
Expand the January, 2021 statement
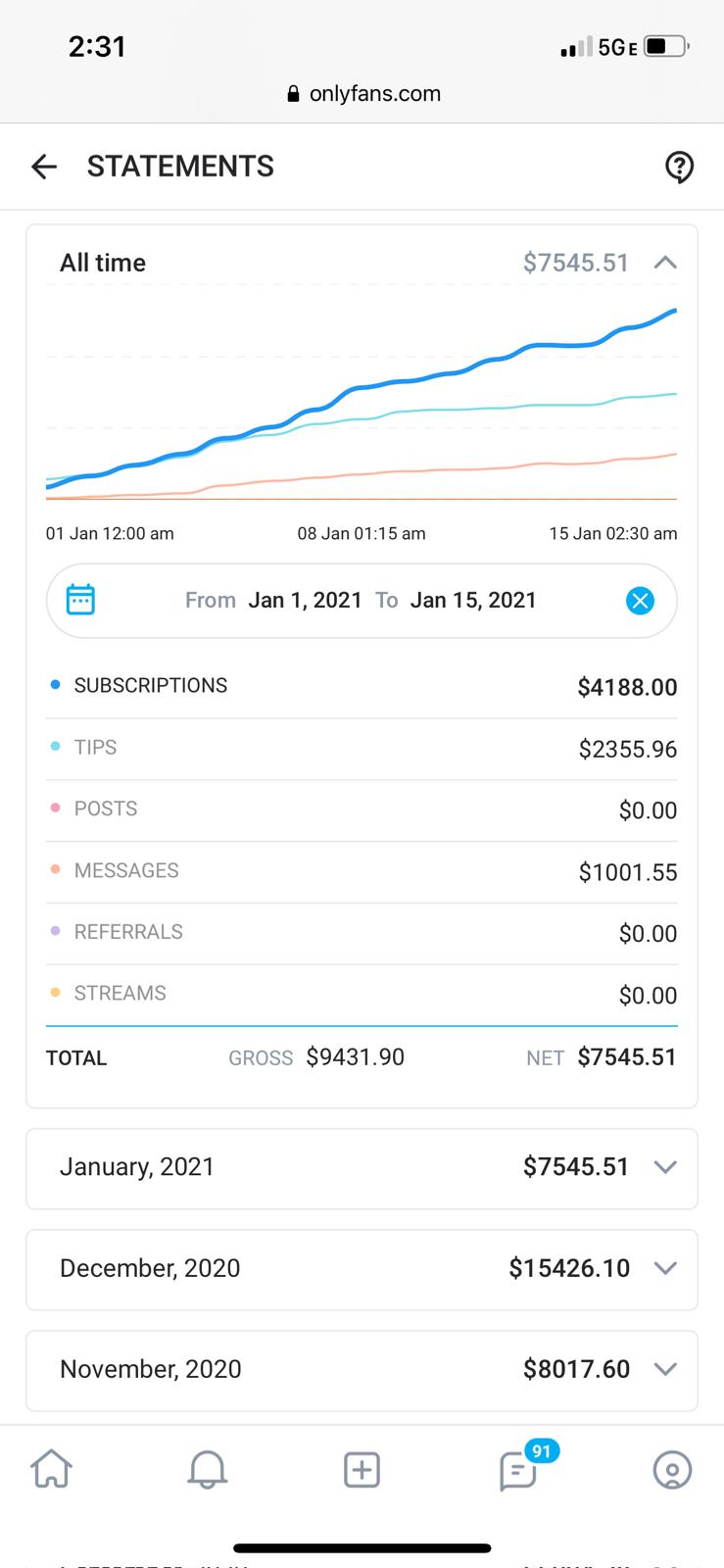(x=665, y=1167)
